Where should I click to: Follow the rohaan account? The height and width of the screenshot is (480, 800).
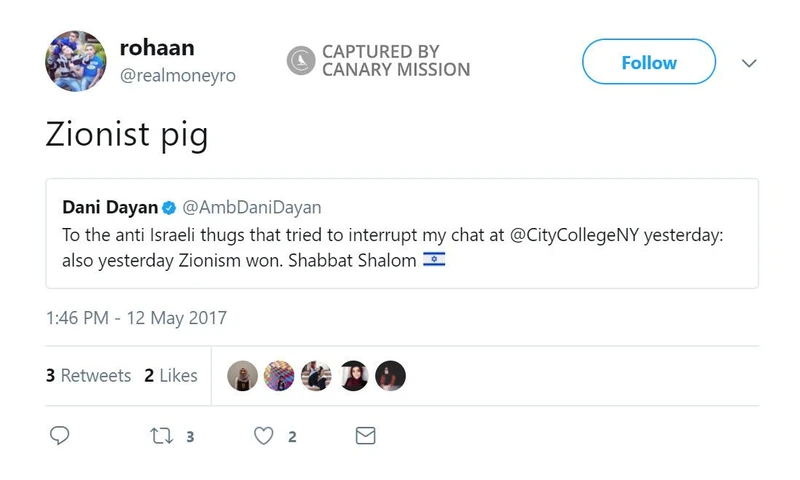click(x=648, y=62)
